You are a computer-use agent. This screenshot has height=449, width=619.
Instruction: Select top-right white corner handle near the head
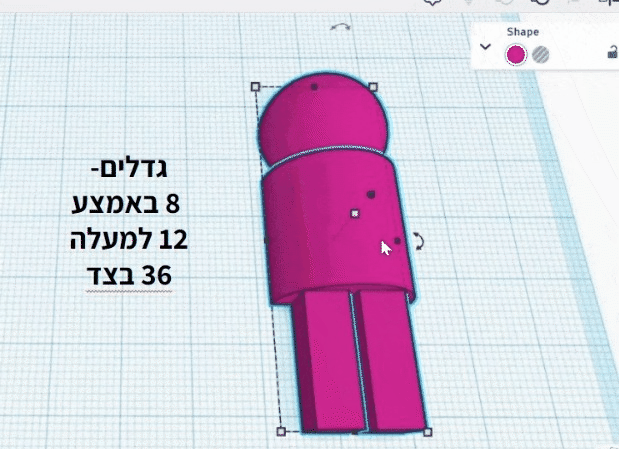373,86
